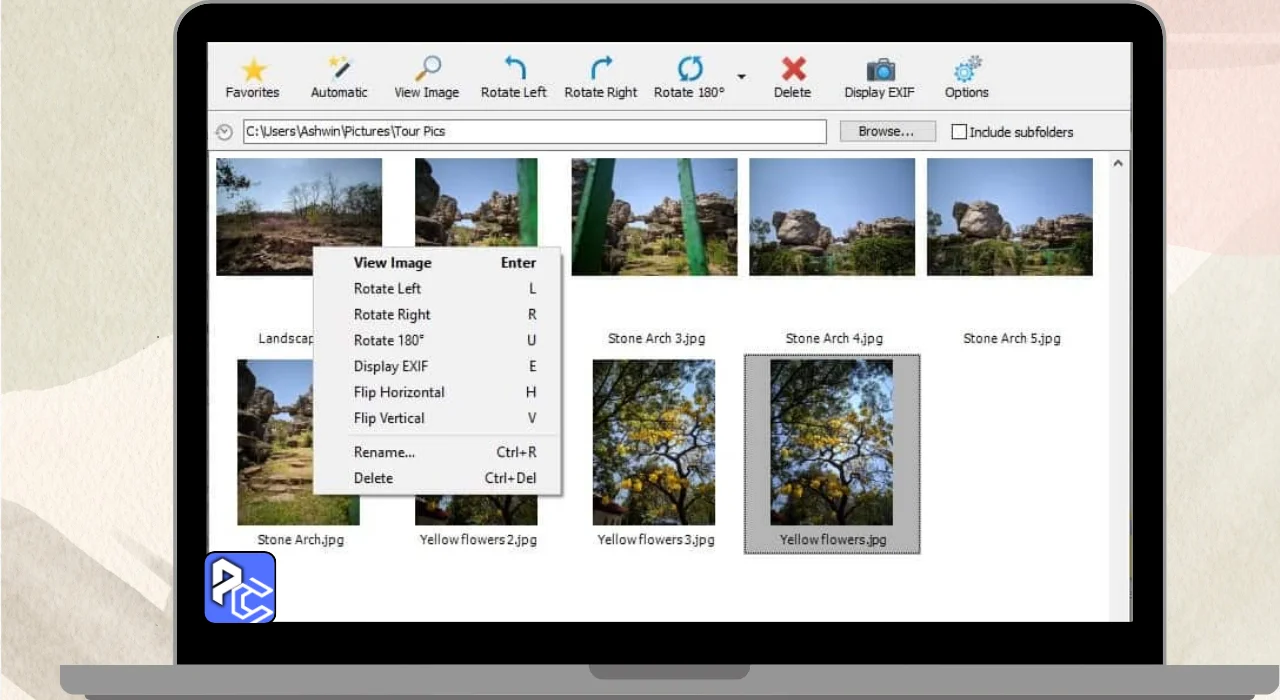The height and width of the screenshot is (700, 1280).
Task: Select the Yellow flowers 3.jpg thumbnail
Action: pos(654,442)
